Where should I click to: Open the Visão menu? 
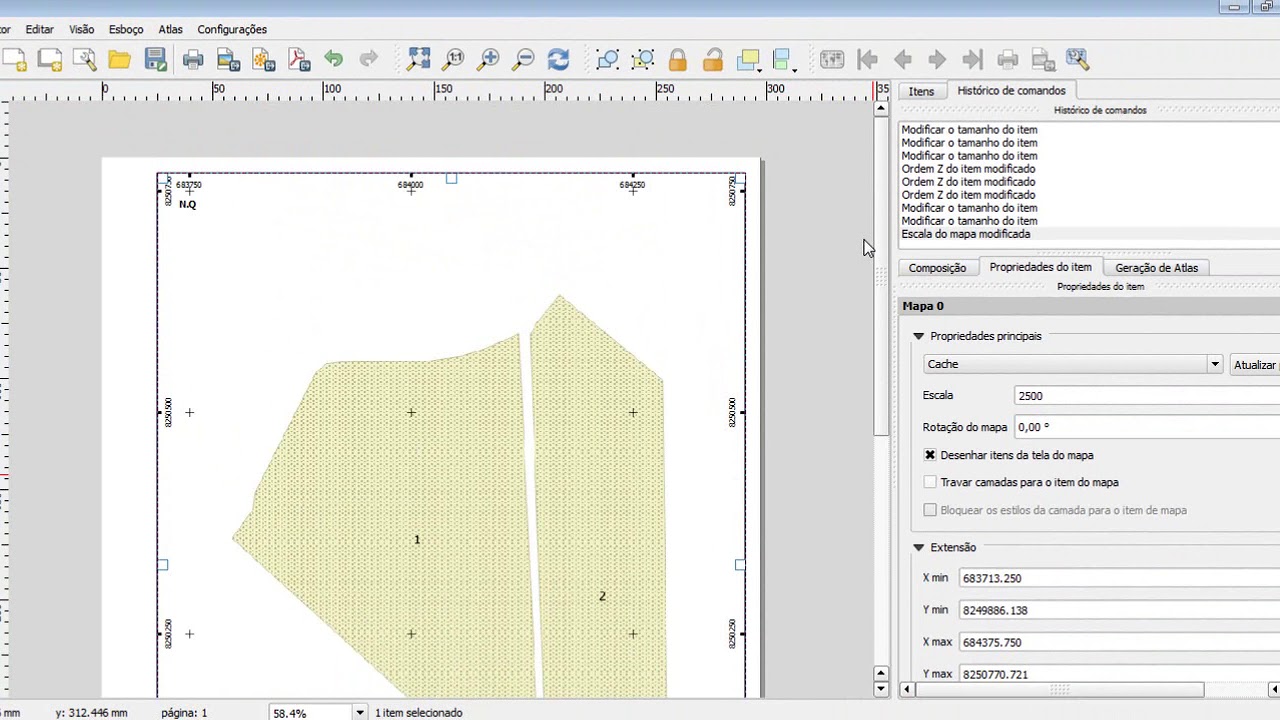point(81,30)
